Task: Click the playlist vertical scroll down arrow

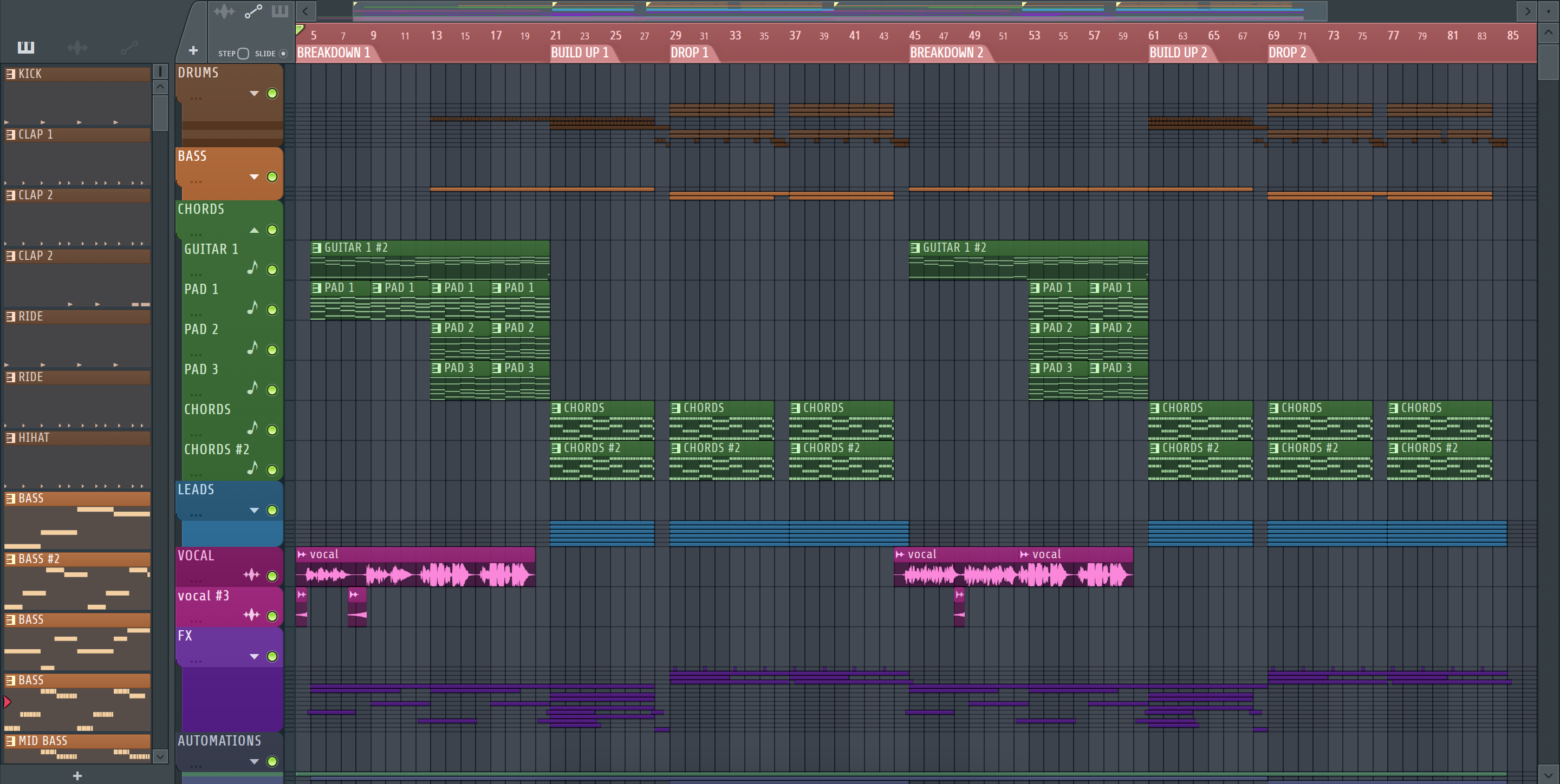Action: [1549, 774]
